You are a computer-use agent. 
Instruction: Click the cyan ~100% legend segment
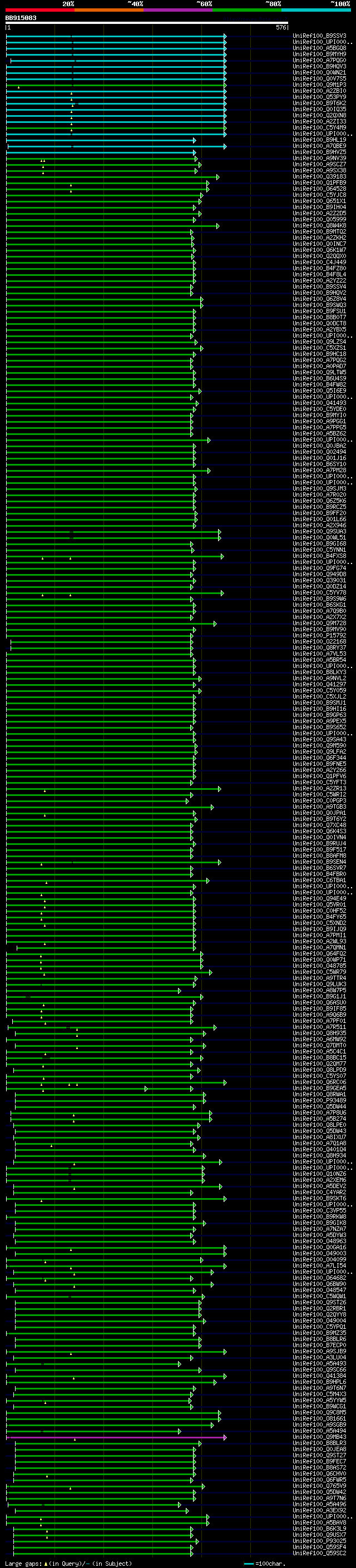point(316,10)
